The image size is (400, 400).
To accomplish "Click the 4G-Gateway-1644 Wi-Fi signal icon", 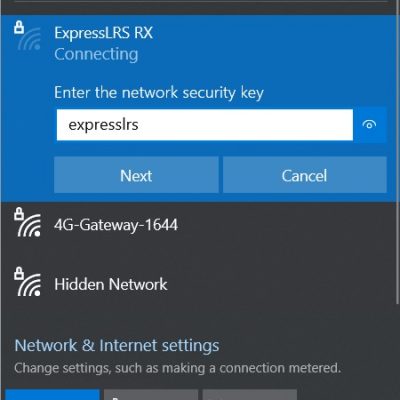I will 29,225.
